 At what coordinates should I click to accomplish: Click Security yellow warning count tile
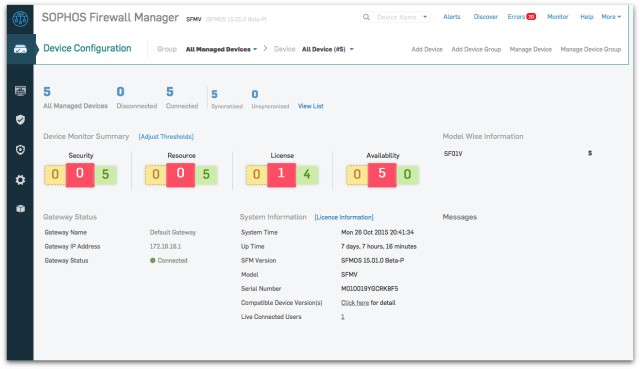55,175
